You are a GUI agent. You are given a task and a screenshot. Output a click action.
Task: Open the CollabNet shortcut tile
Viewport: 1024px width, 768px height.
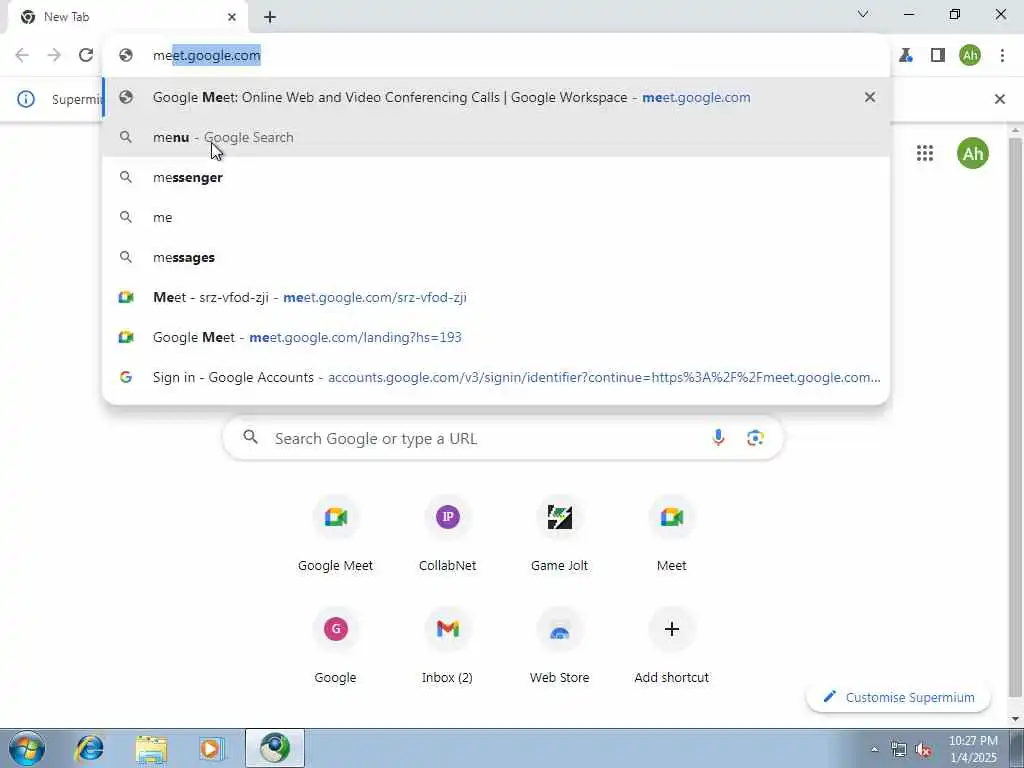click(x=447, y=534)
